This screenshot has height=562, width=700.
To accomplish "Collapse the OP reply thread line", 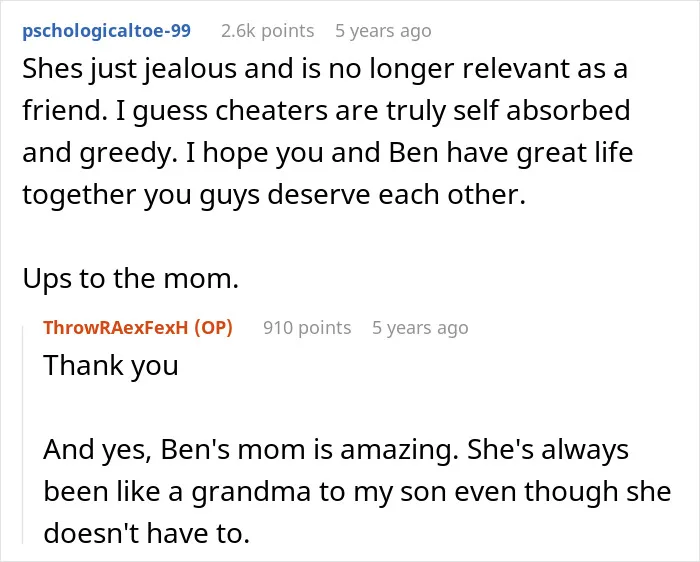I will 23,435.
